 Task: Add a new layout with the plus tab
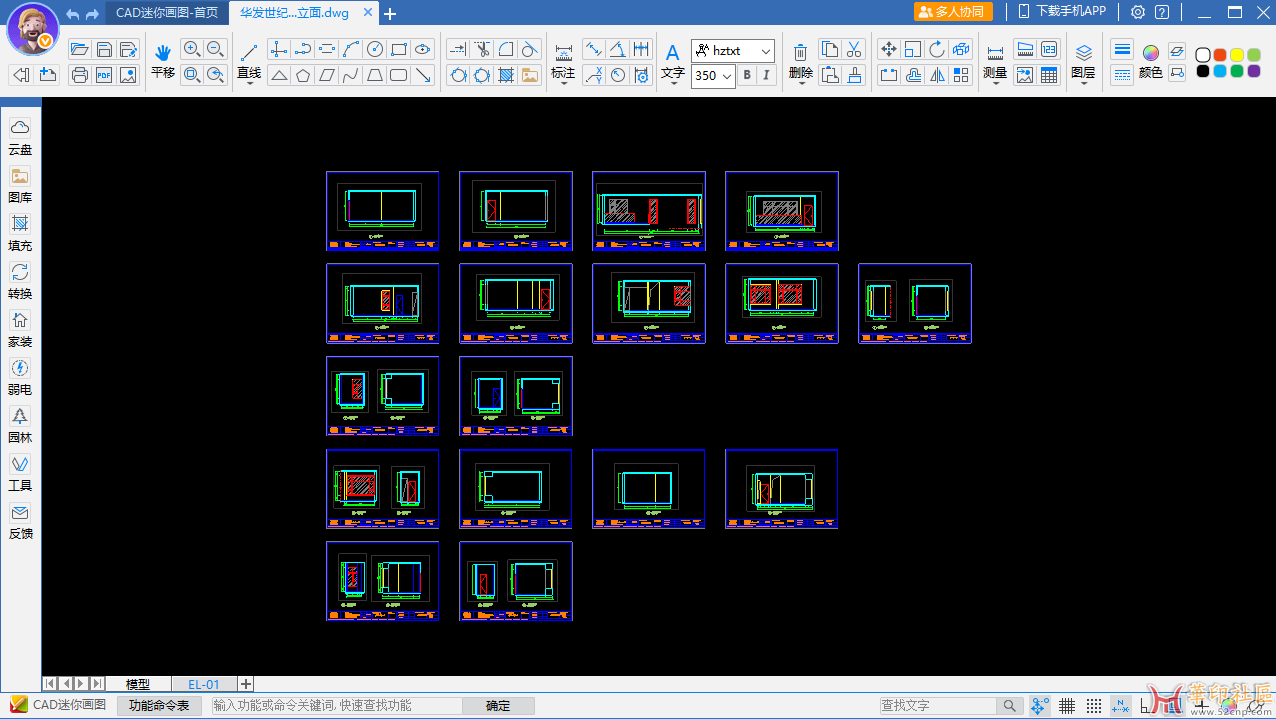246,684
